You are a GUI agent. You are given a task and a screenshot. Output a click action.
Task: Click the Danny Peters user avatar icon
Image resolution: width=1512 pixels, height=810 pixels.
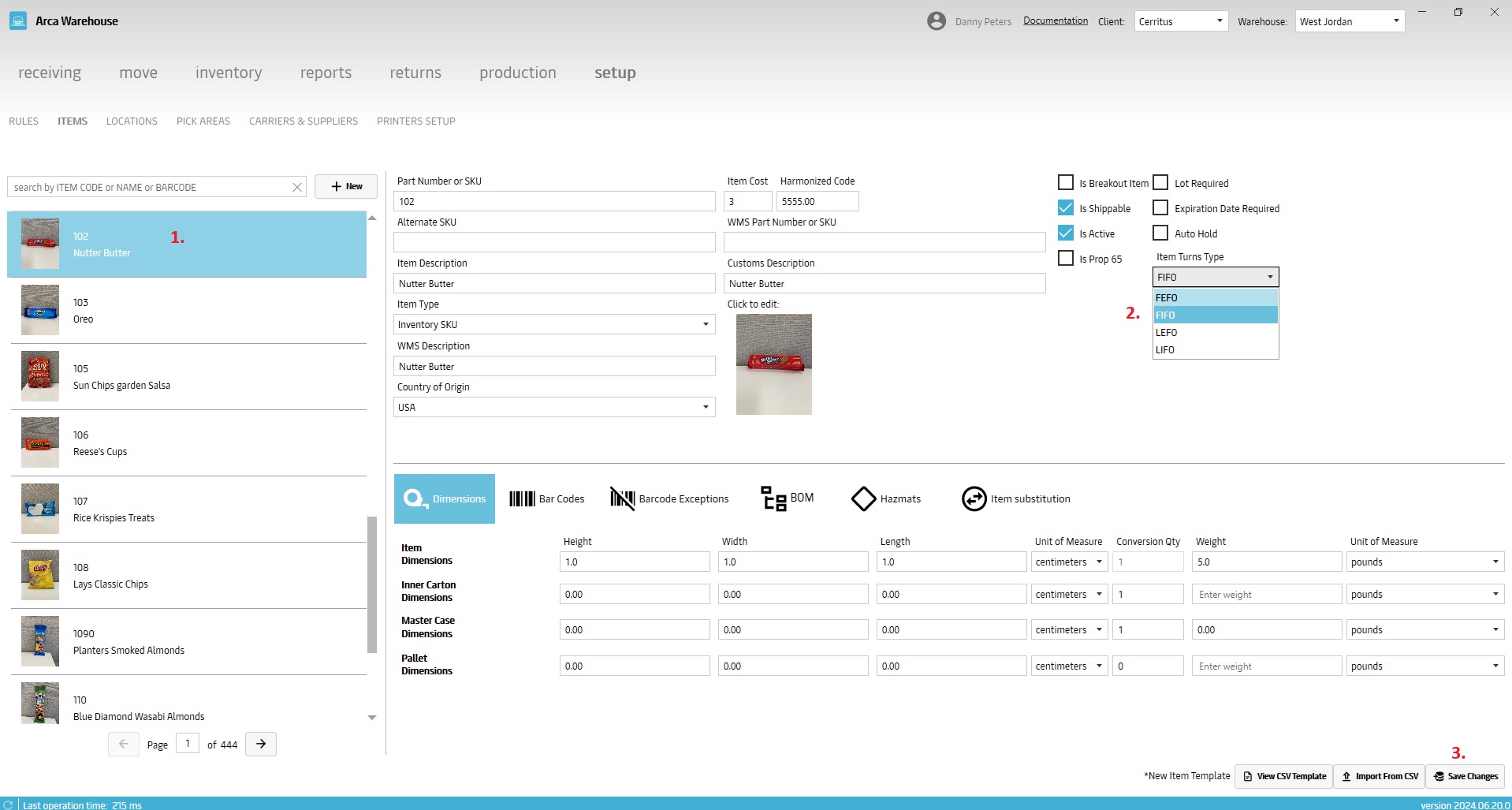click(x=937, y=21)
